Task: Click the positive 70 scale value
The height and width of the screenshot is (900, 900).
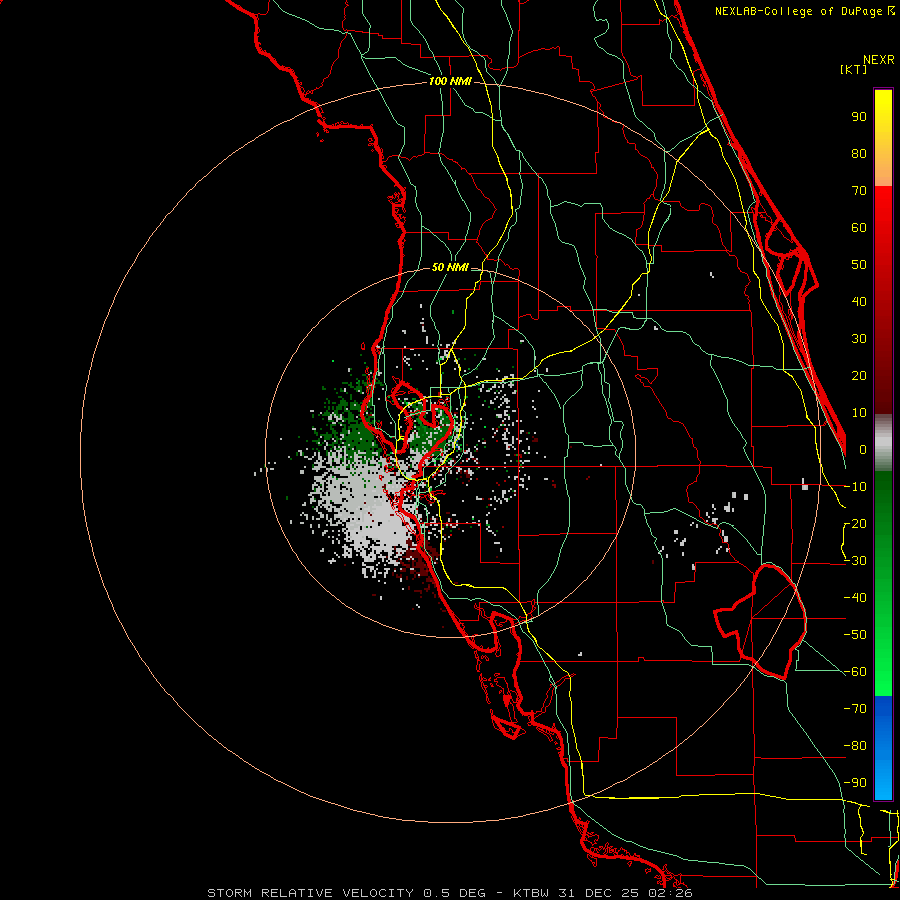Action: tap(859, 191)
